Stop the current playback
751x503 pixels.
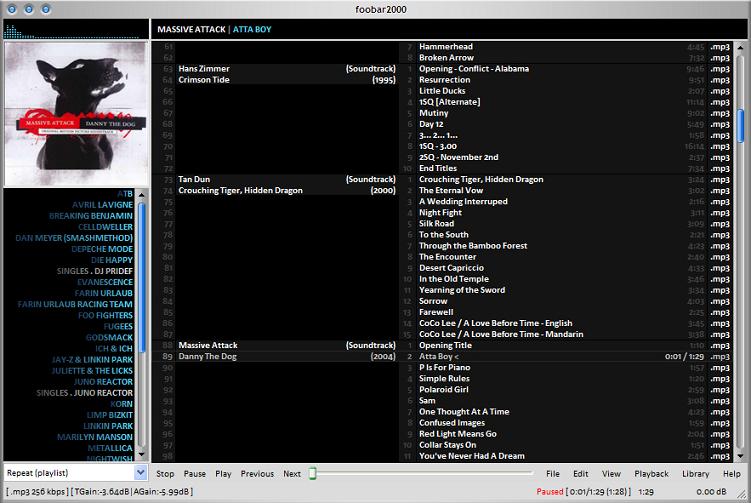[165, 474]
